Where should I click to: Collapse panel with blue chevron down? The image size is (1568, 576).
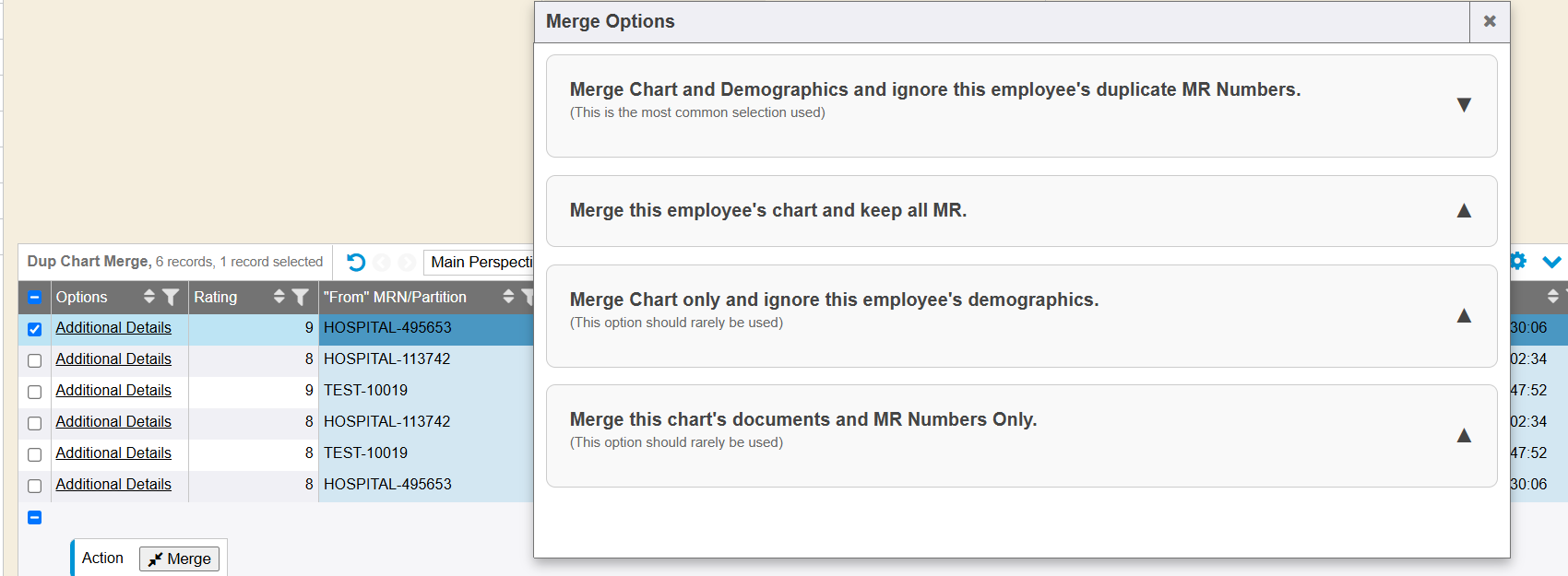1551,262
